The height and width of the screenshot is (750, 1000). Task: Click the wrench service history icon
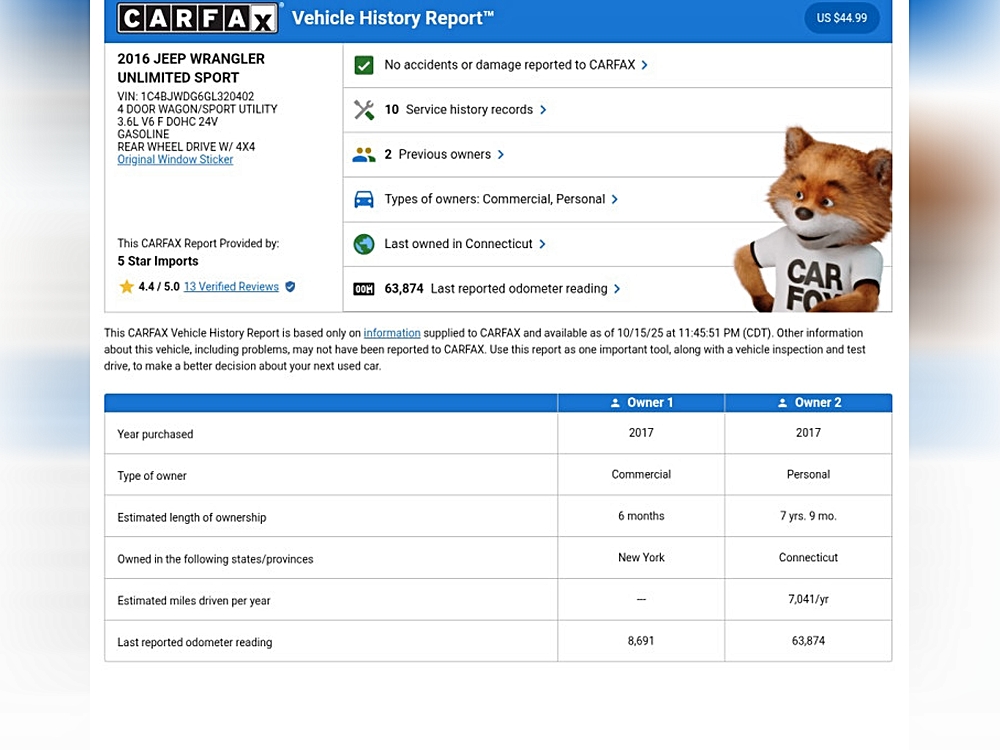pos(364,110)
